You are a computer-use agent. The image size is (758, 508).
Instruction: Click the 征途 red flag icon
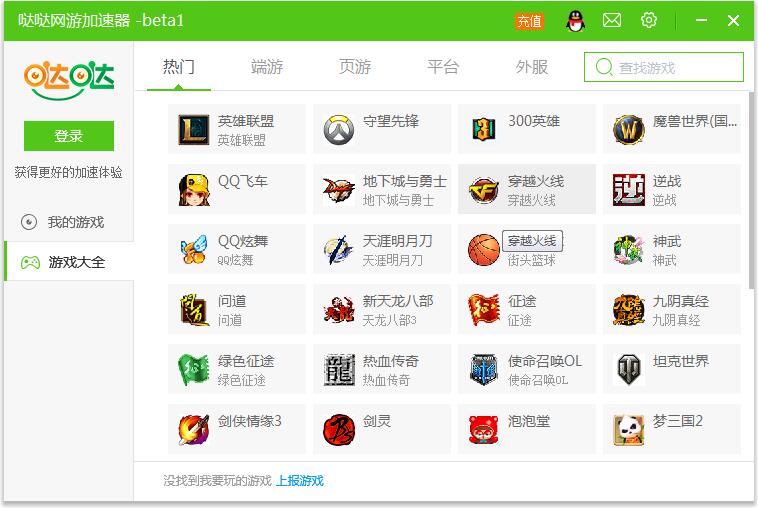pos(484,309)
